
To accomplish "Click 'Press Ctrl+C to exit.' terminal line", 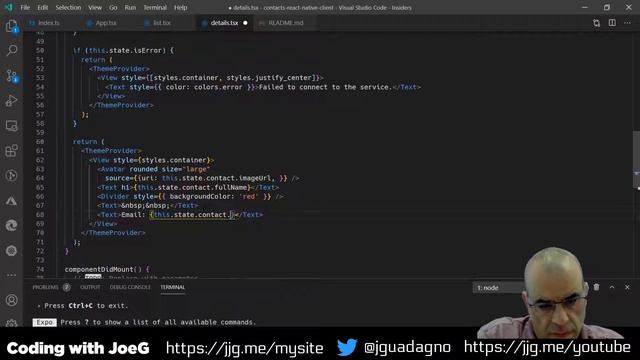I will [86, 306].
